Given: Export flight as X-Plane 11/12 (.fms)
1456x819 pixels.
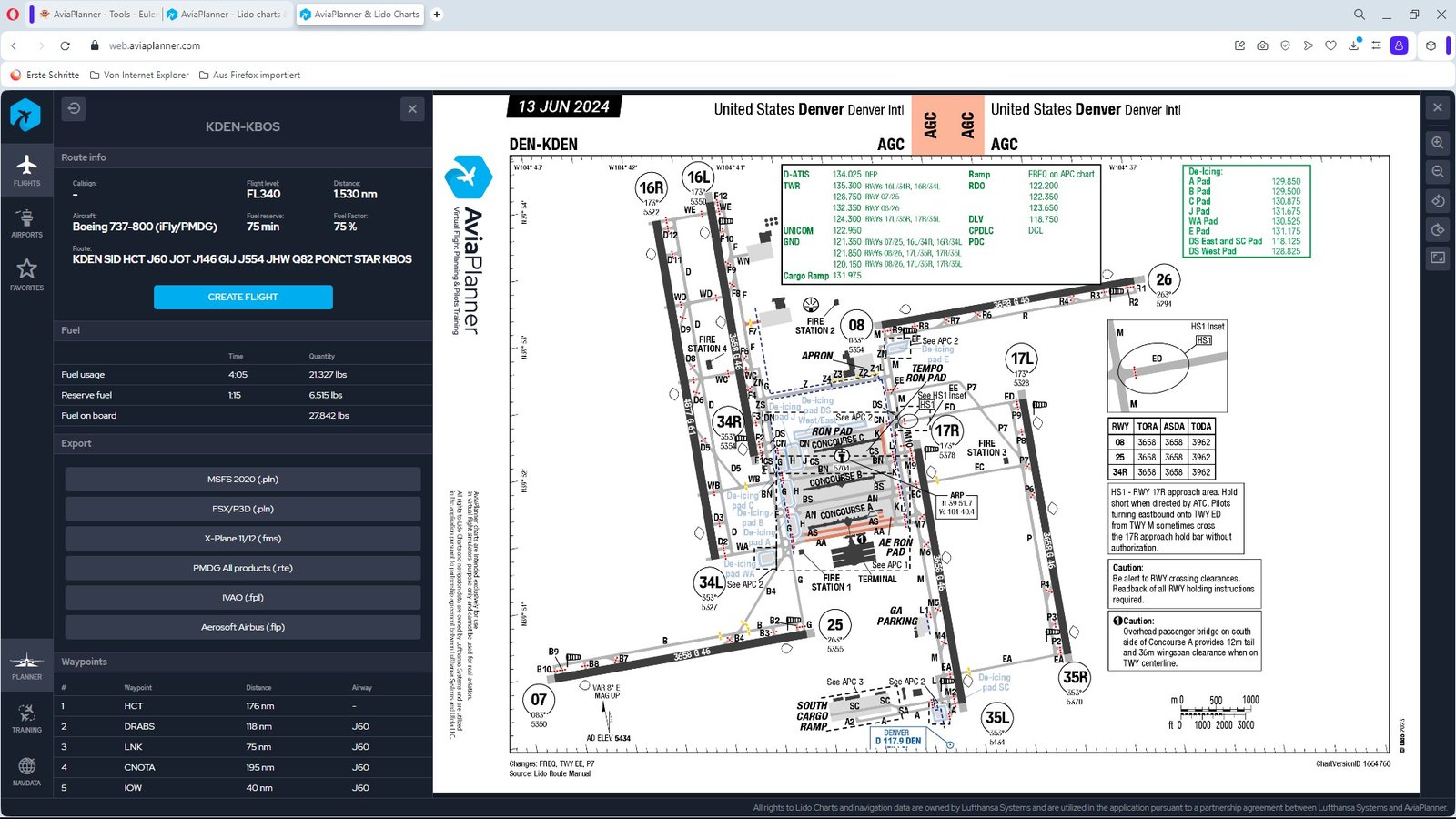Looking at the screenshot, I should point(243,539).
